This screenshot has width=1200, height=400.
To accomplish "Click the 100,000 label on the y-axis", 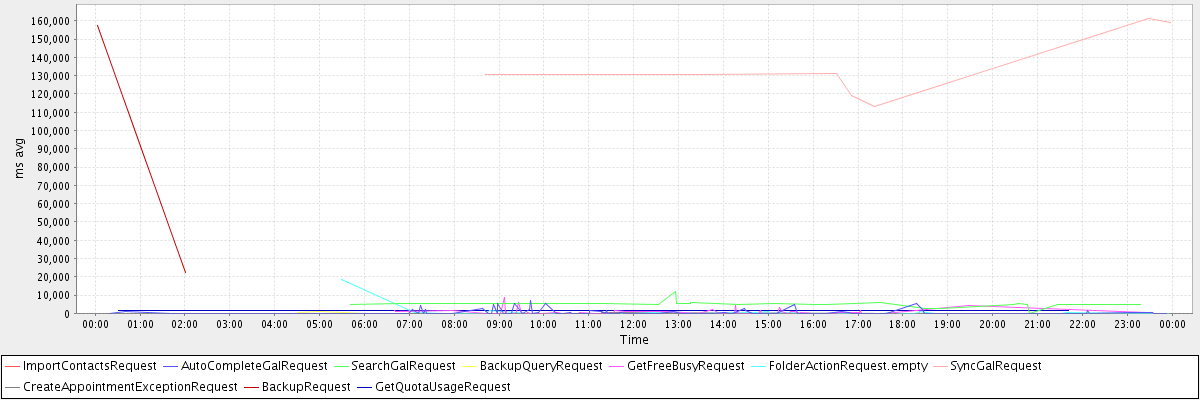I will click(x=50, y=130).
